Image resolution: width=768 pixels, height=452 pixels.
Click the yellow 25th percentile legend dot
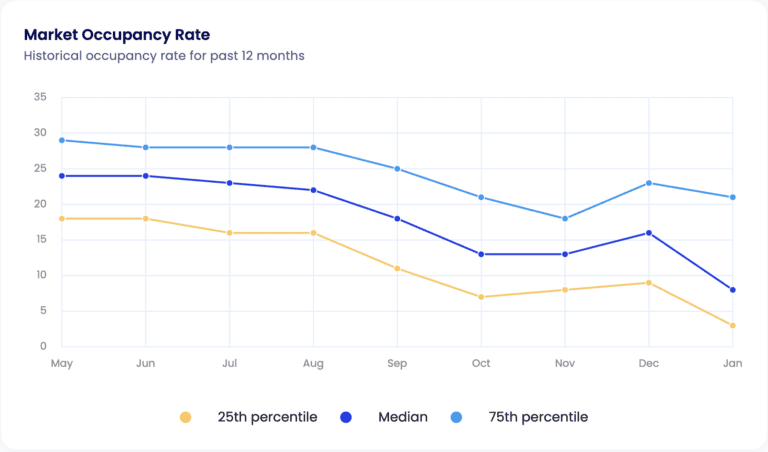click(x=185, y=417)
